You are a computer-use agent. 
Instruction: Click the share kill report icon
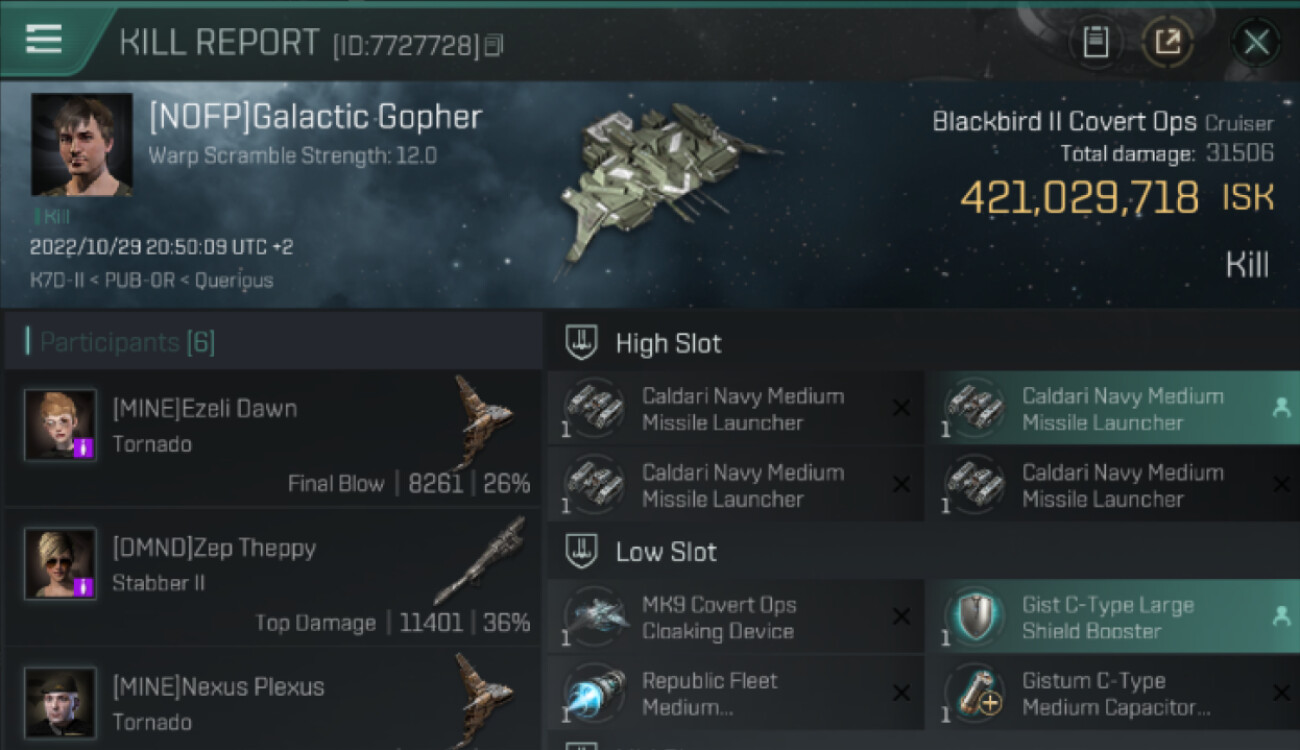click(1167, 42)
